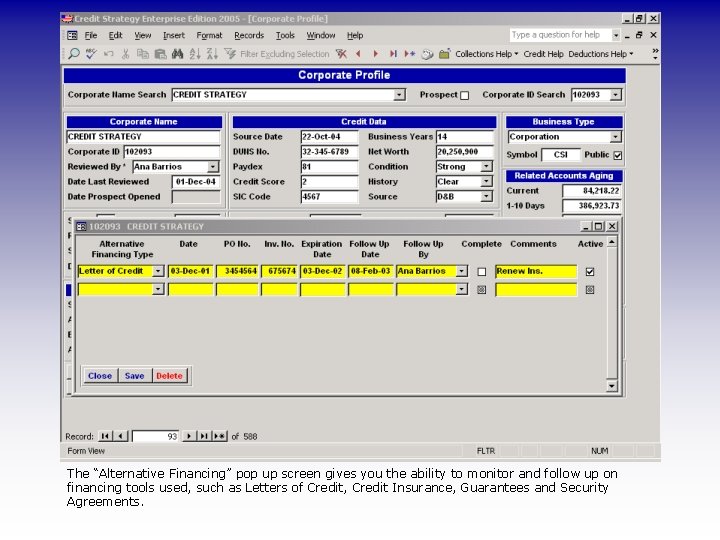
Task: Click the new record toolbar arrow icon
Action: tap(410, 54)
